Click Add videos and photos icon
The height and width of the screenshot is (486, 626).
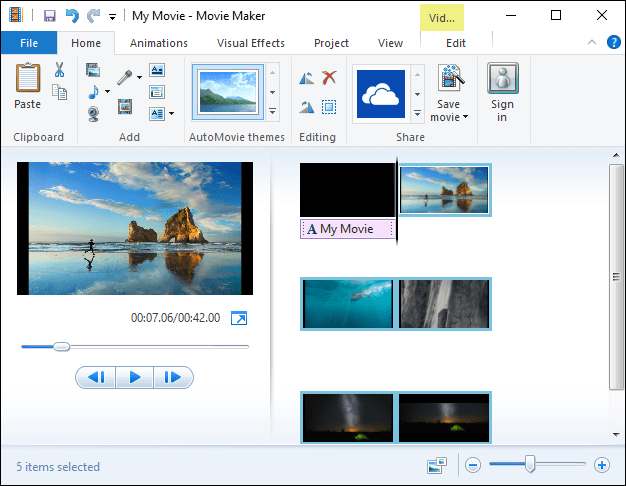tap(93, 70)
